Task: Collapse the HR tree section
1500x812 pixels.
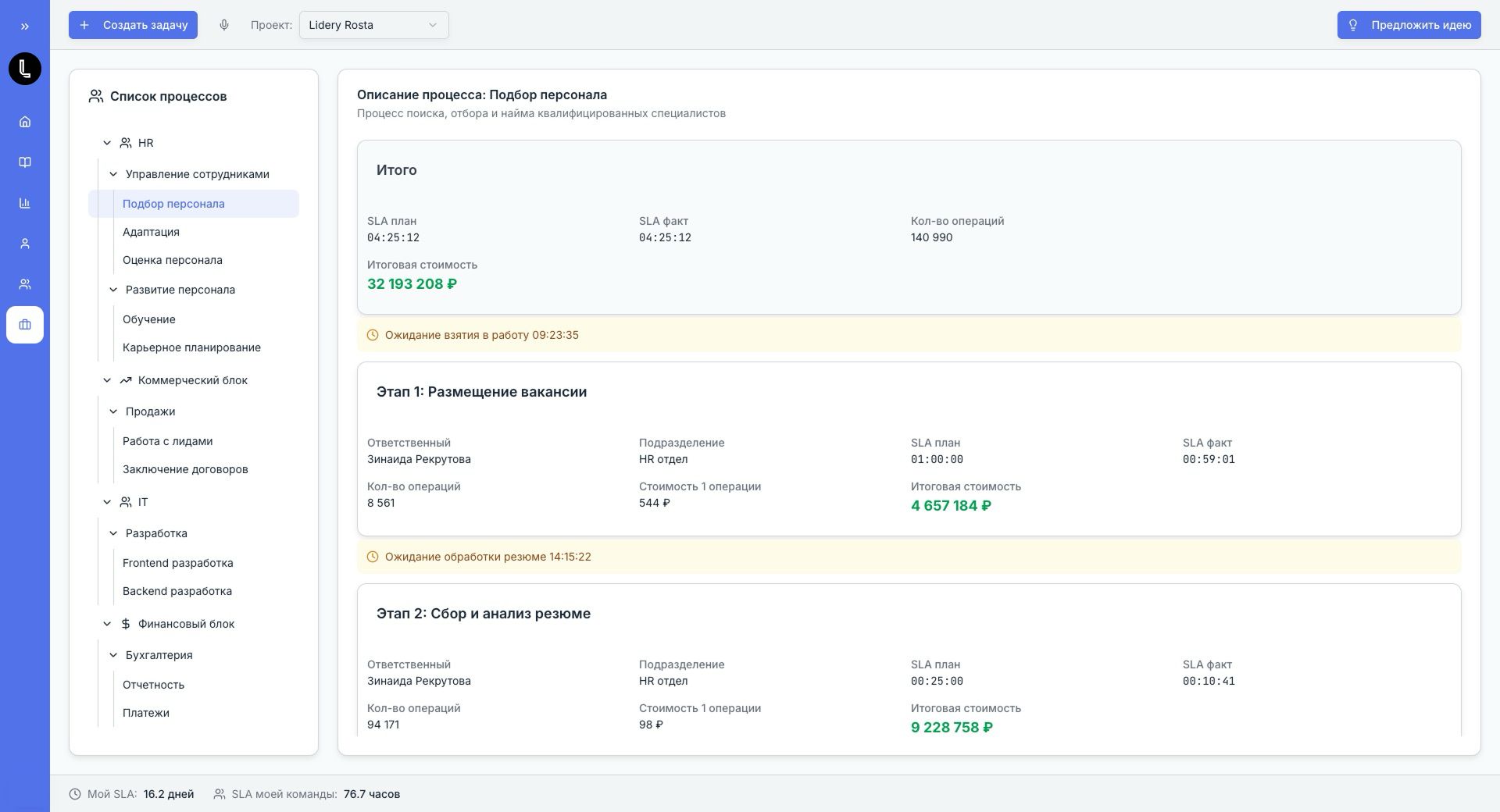Action: pos(107,143)
